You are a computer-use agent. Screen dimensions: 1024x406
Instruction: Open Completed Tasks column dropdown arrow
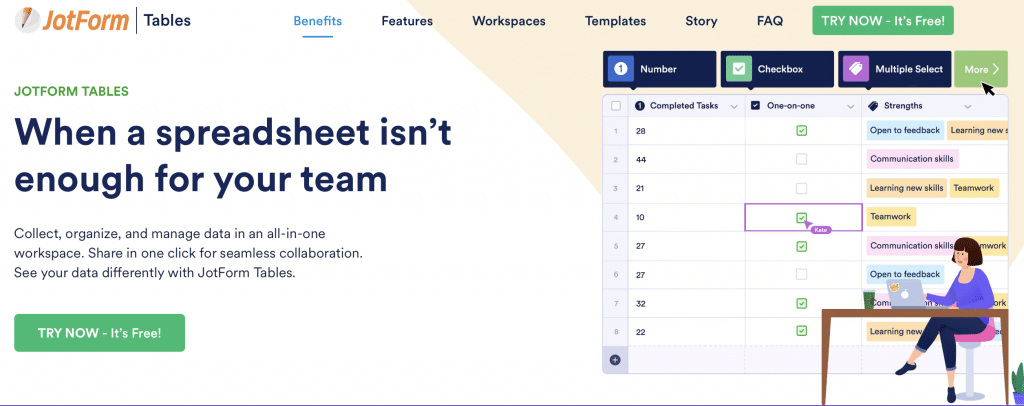click(x=734, y=106)
